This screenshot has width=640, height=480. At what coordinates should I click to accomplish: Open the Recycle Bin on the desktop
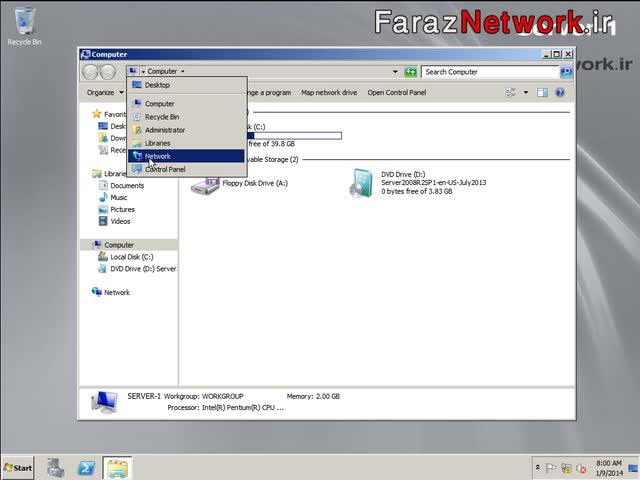tap(24, 27)
